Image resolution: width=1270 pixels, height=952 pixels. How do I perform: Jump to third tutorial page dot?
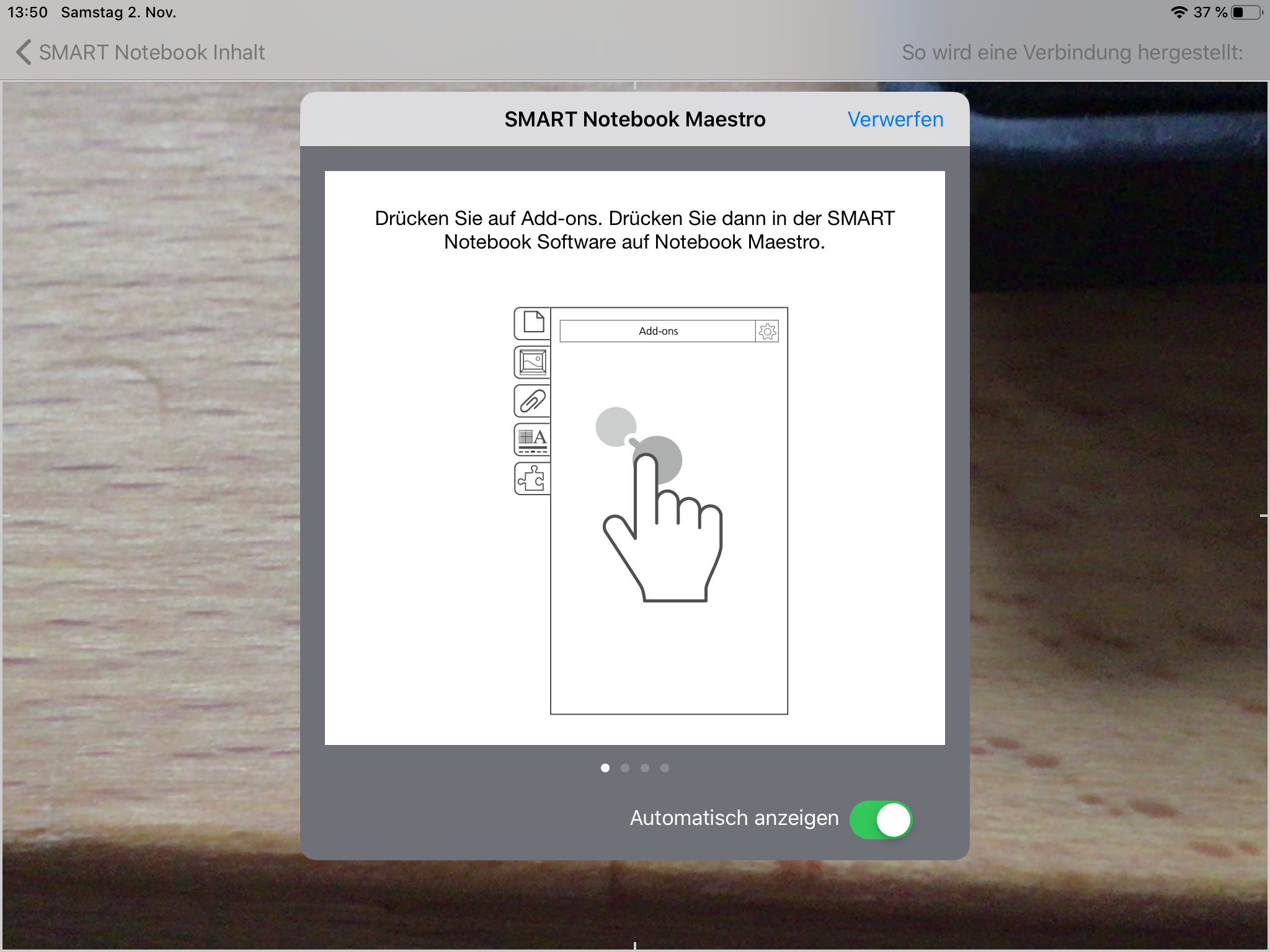click(645, 768)
